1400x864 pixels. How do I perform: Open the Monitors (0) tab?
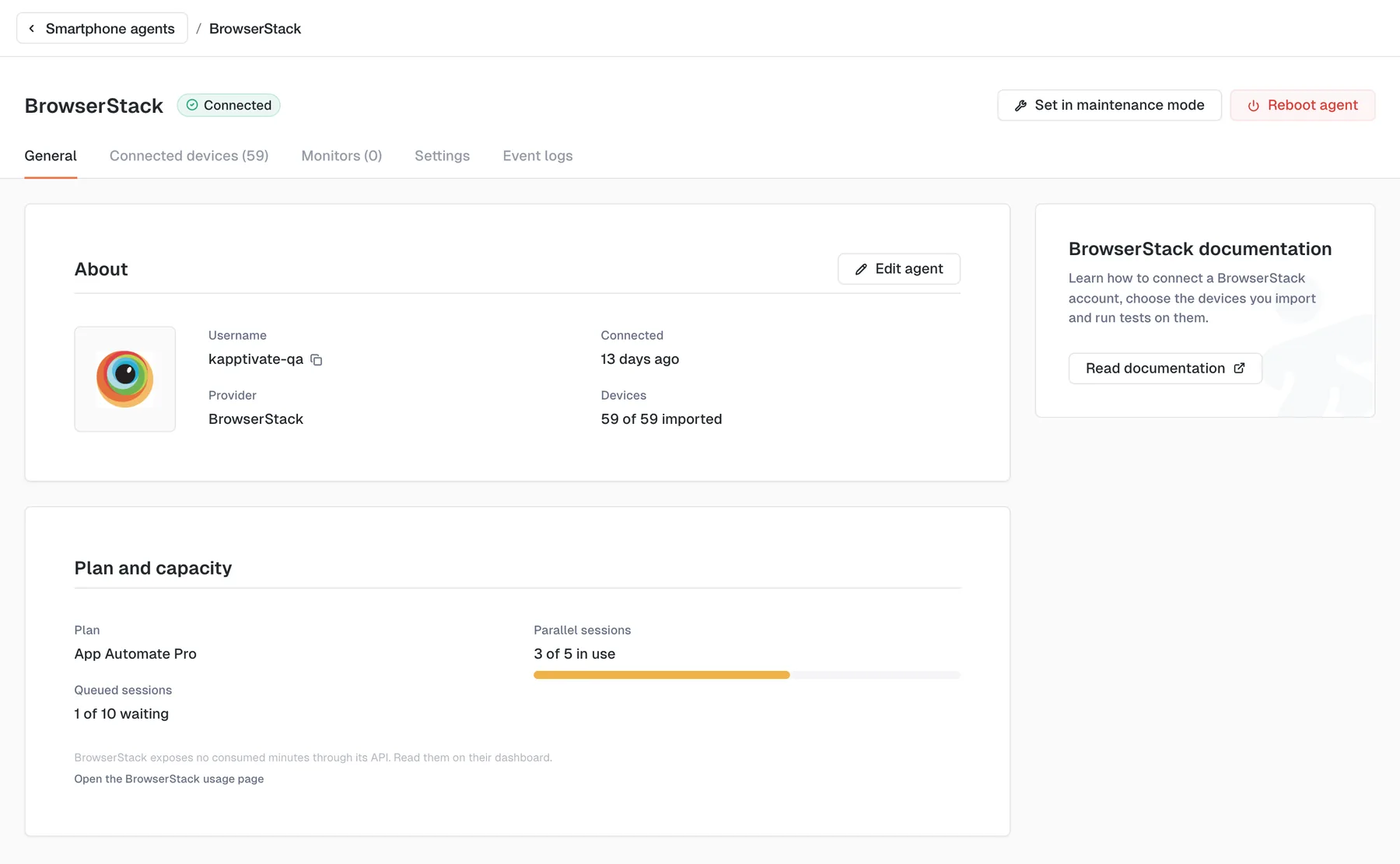[x=341, y=156]
